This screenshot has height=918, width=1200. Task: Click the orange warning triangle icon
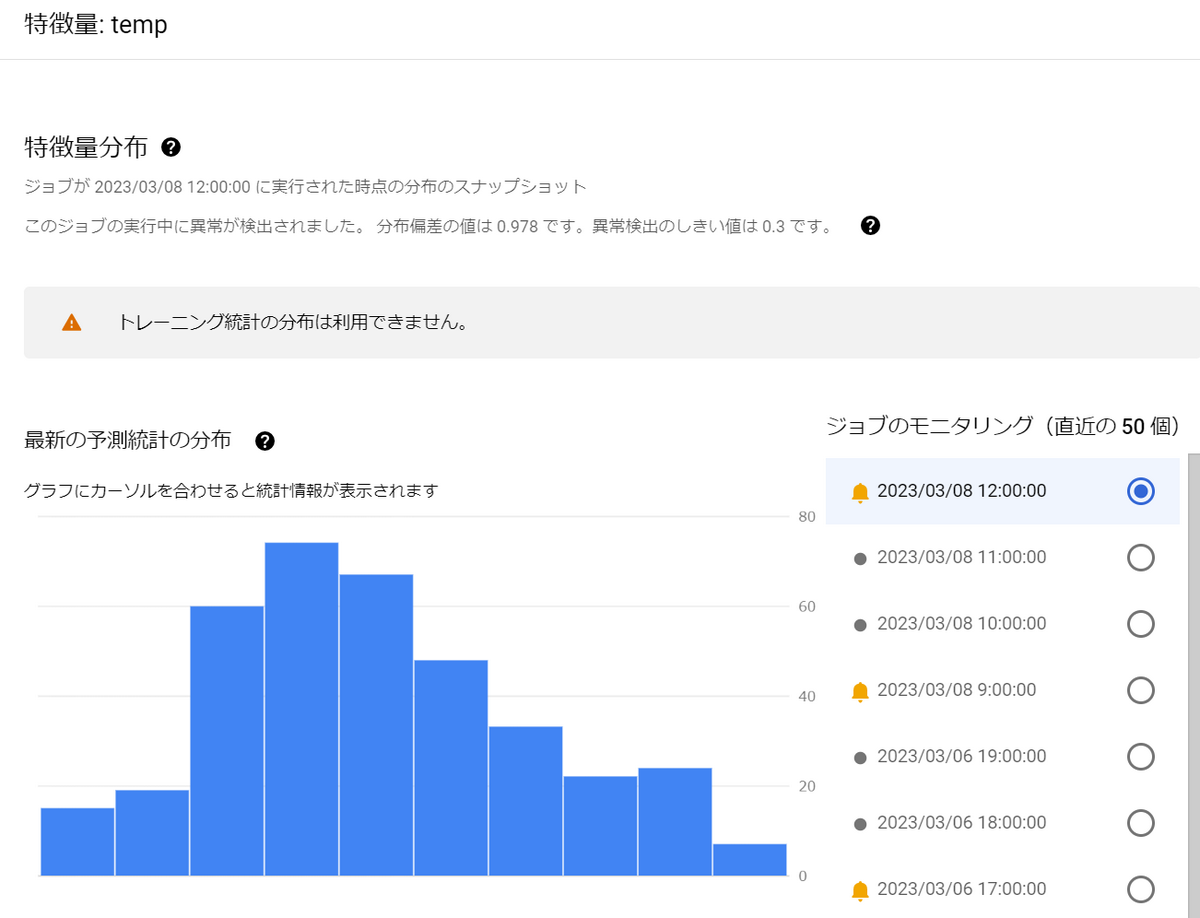click(71, 322)
